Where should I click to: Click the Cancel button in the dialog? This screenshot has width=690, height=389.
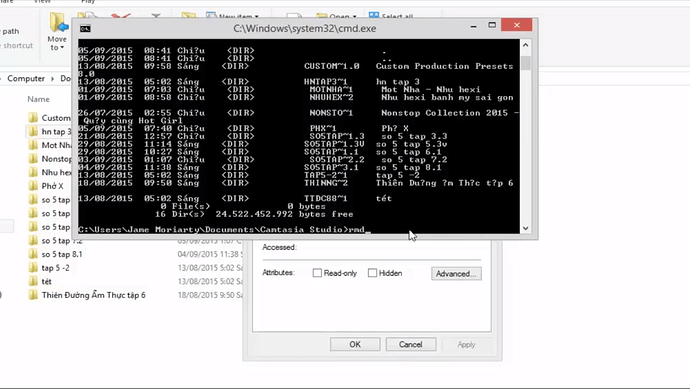tap(411, 344)
